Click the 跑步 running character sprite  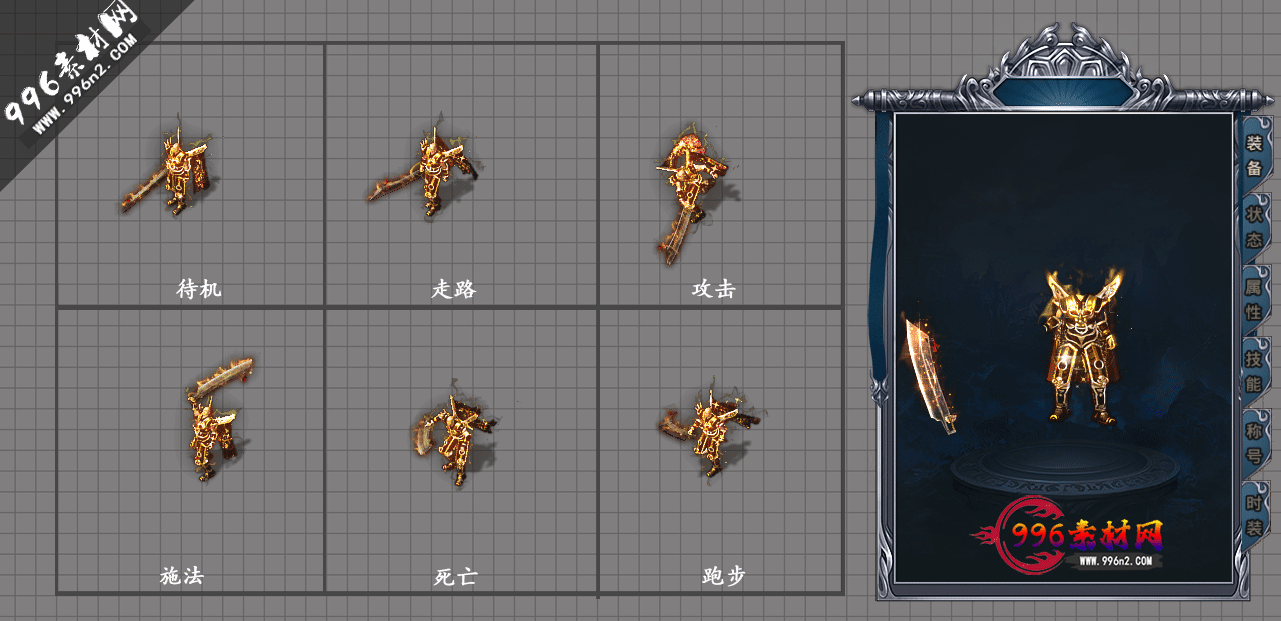[709, 428]
